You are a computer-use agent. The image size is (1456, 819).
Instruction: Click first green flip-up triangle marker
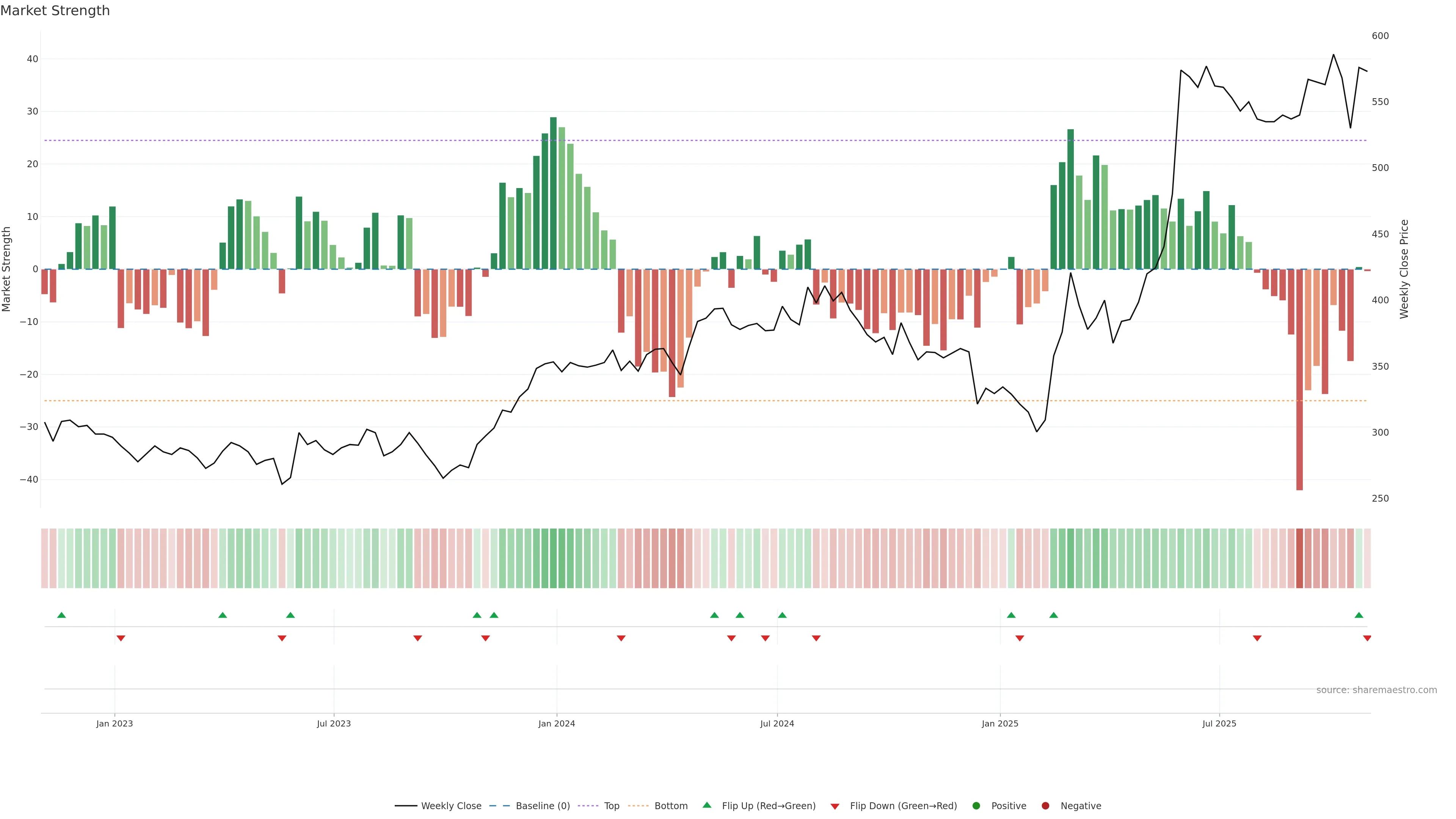click(61, 615)
